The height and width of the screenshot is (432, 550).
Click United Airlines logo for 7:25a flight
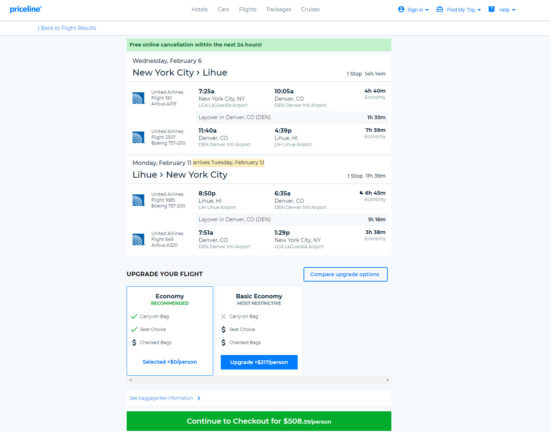[x=138, y=98]
